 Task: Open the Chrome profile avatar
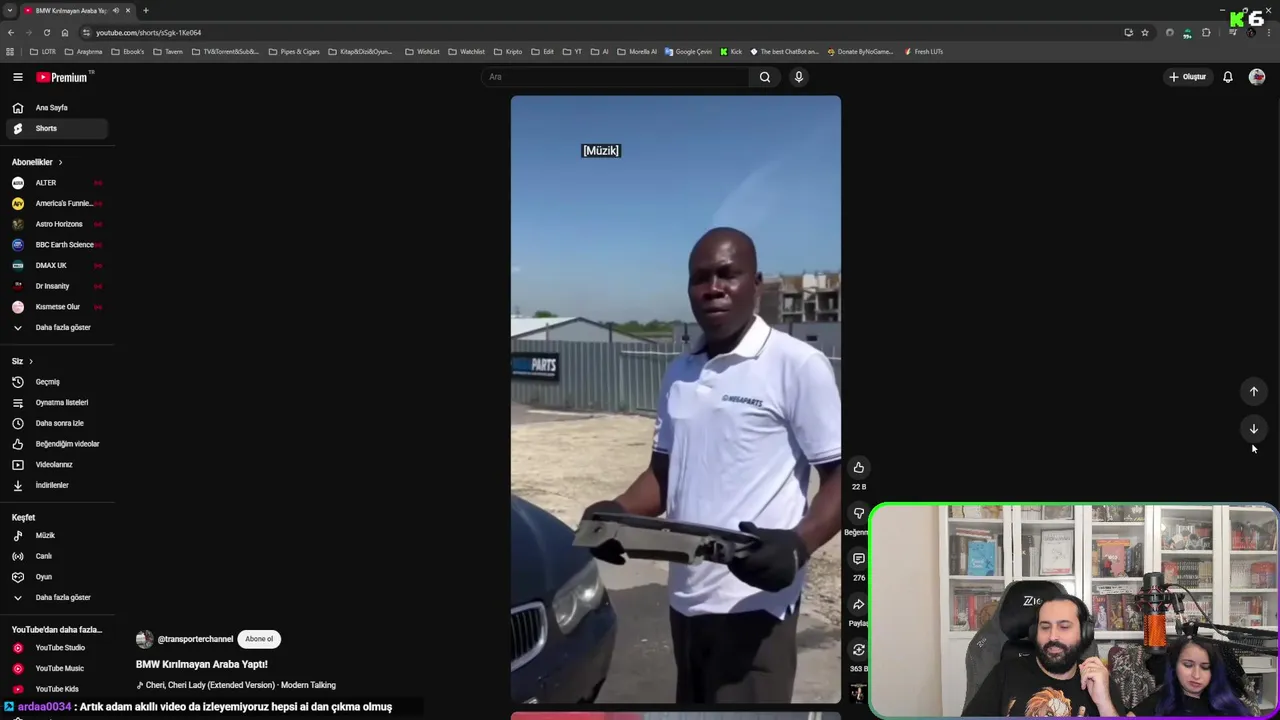point(1251,32)
